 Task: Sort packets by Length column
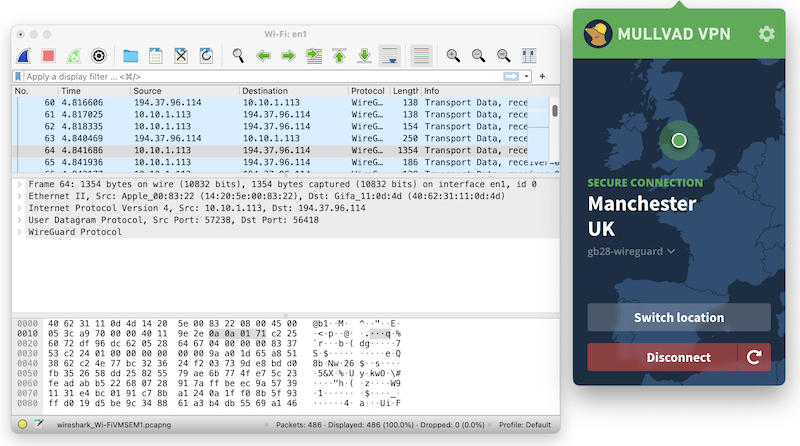[405, 91]
